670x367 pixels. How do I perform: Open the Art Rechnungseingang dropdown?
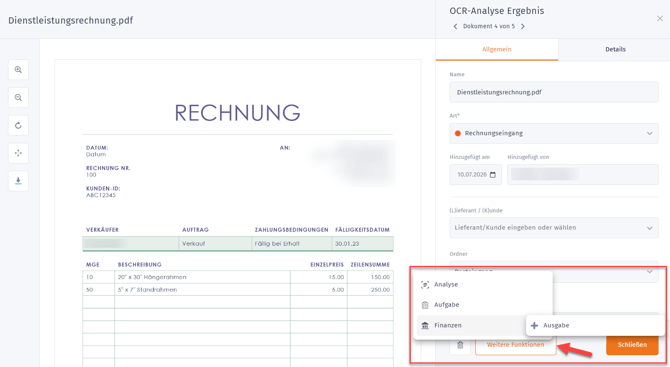[x=554, y=133]
